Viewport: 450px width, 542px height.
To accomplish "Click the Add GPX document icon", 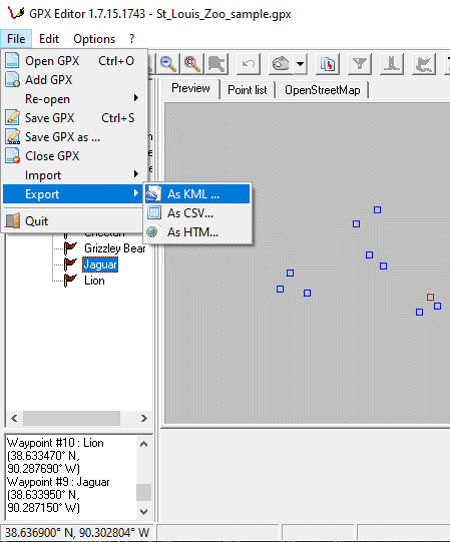I will click(x=13, y=80).
